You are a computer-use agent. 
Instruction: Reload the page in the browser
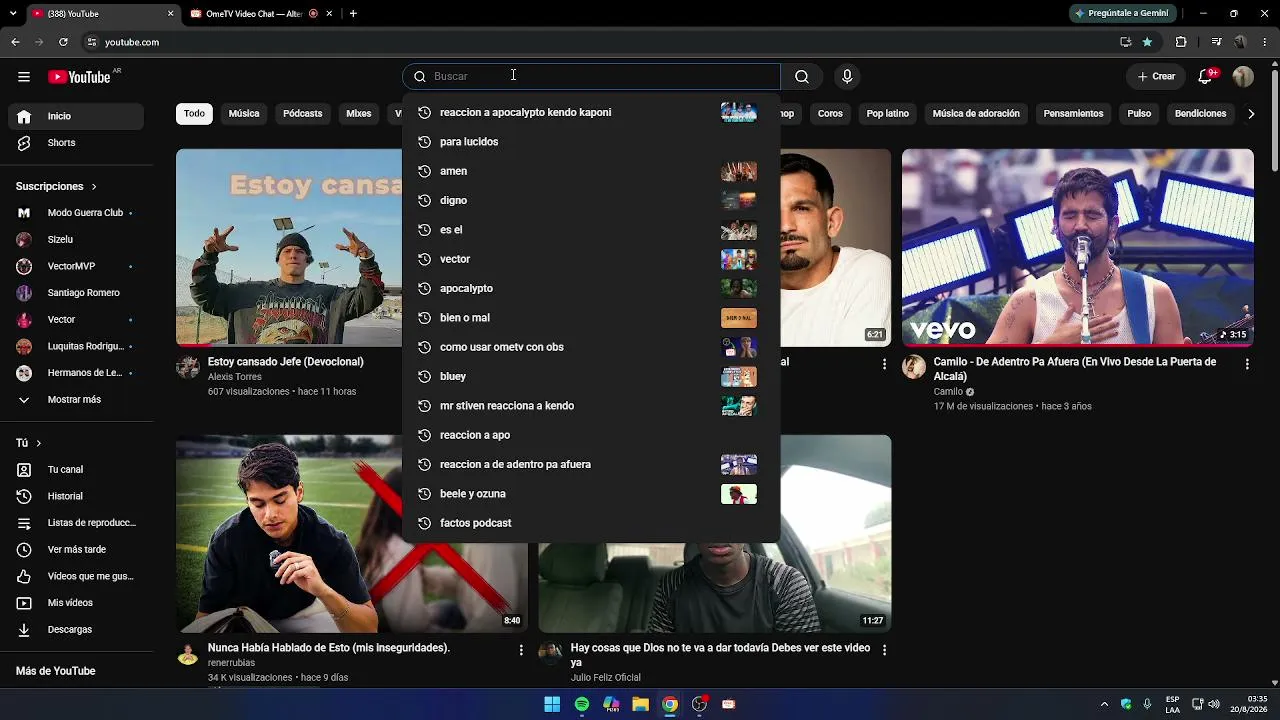[x=63, y=42]
